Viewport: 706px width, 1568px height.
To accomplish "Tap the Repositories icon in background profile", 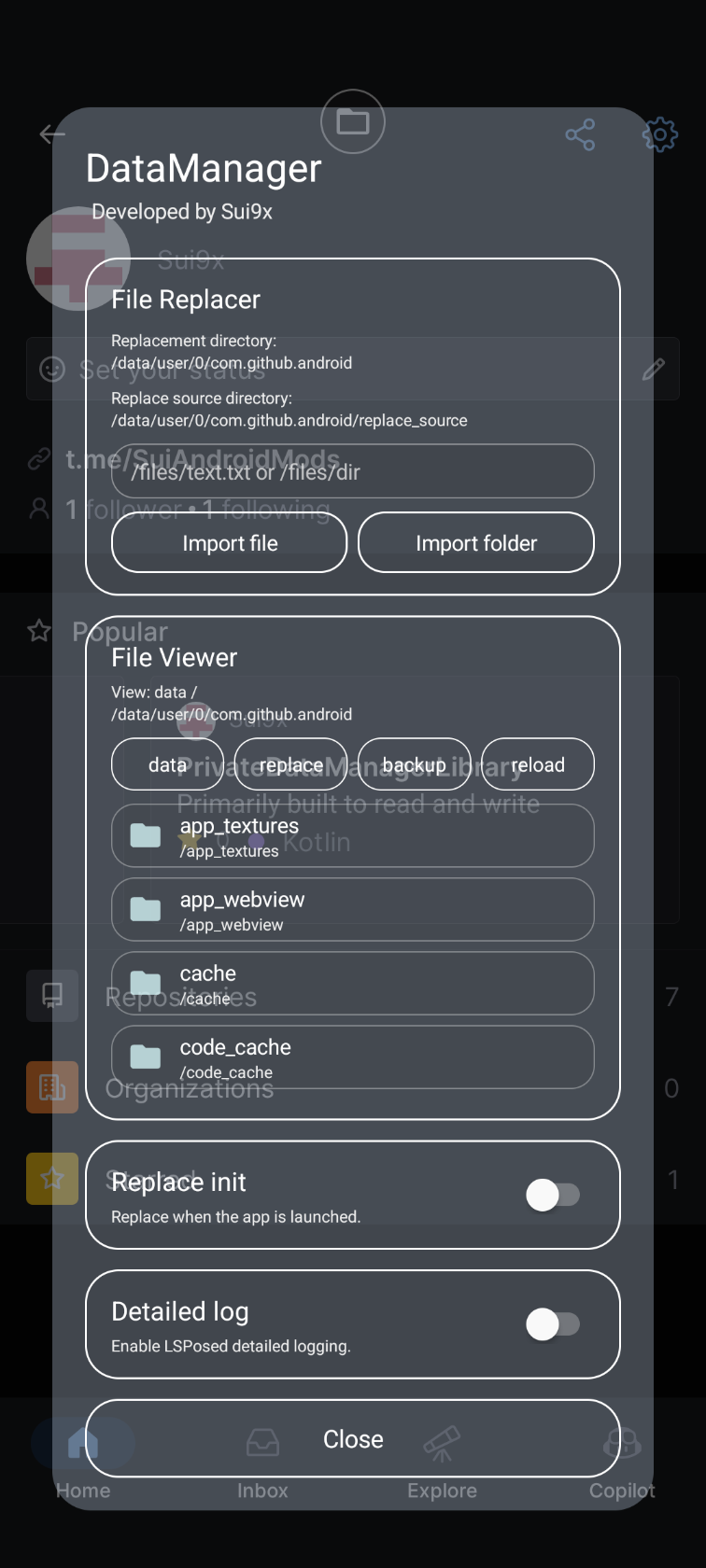I will pyautogui.click(x=52, y=996).
